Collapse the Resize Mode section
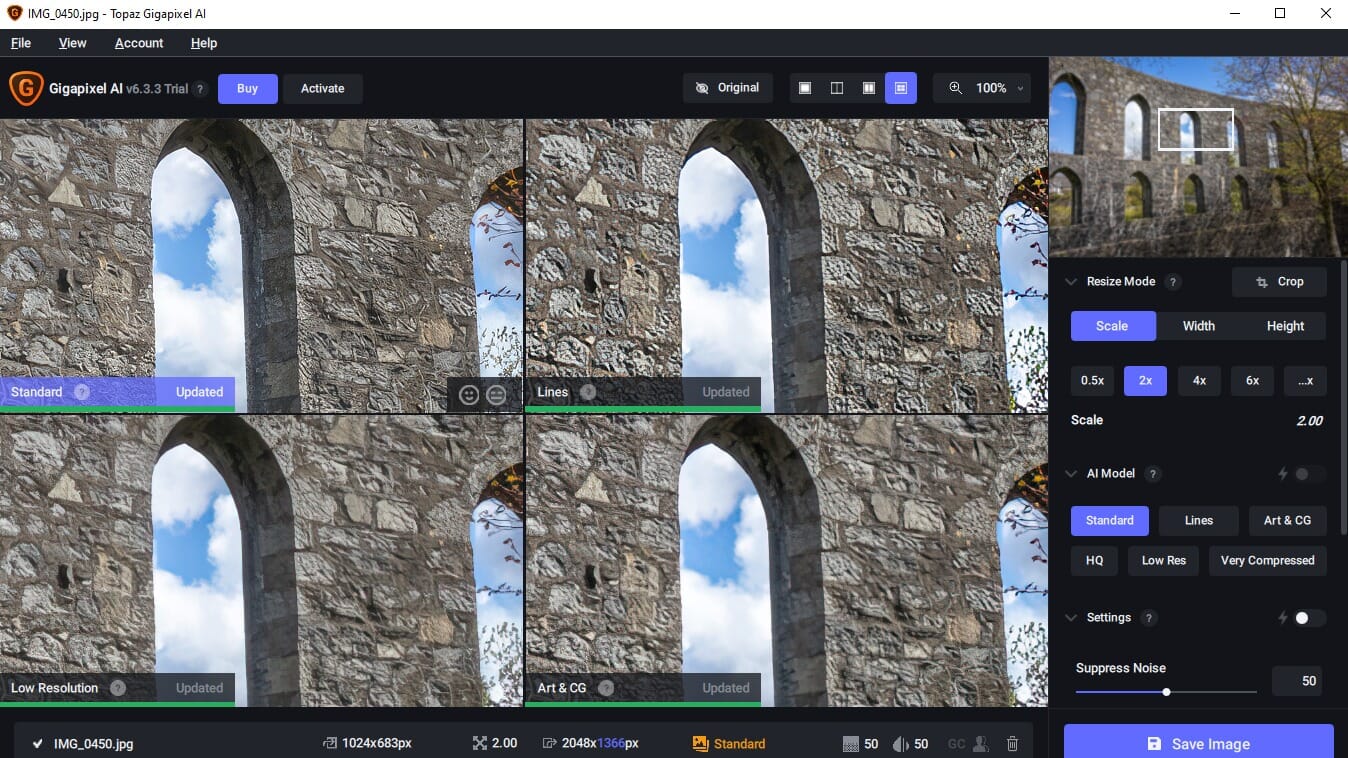The height and width of the screenshot is (758, 1348). pos(1071,281)
